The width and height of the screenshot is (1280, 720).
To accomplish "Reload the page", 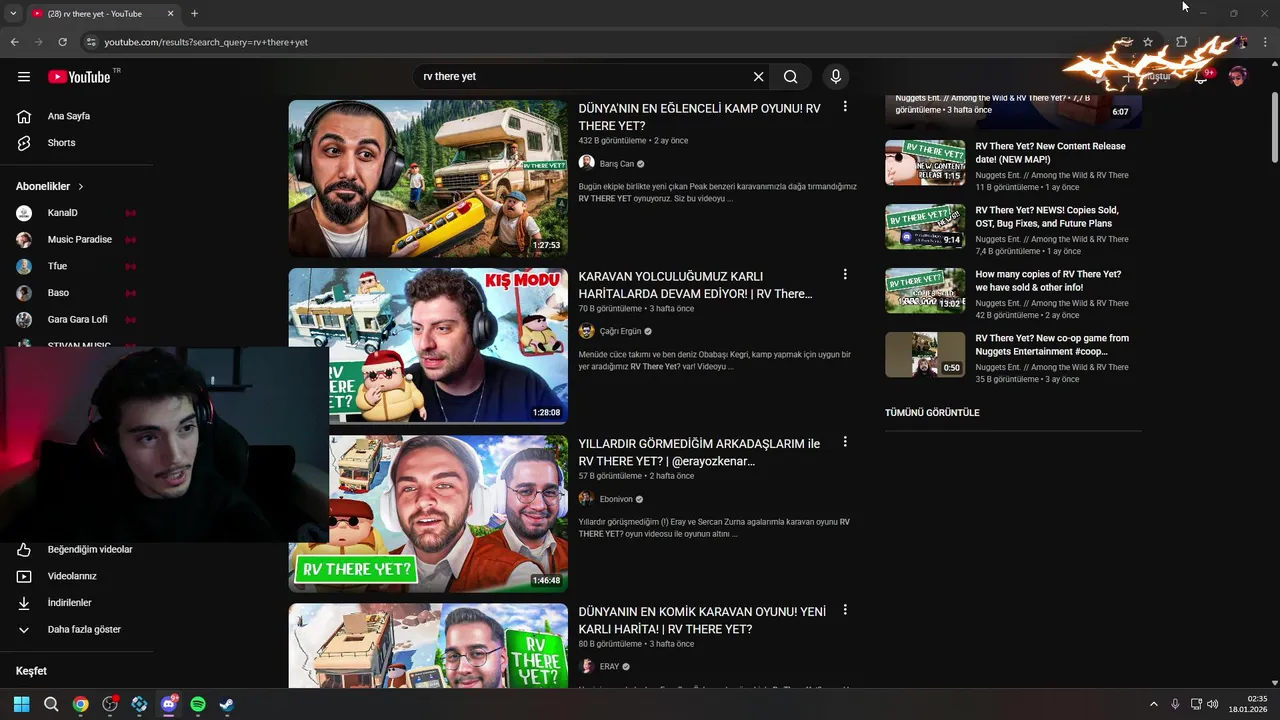I will pyautogui.click(x=62, y=42).
